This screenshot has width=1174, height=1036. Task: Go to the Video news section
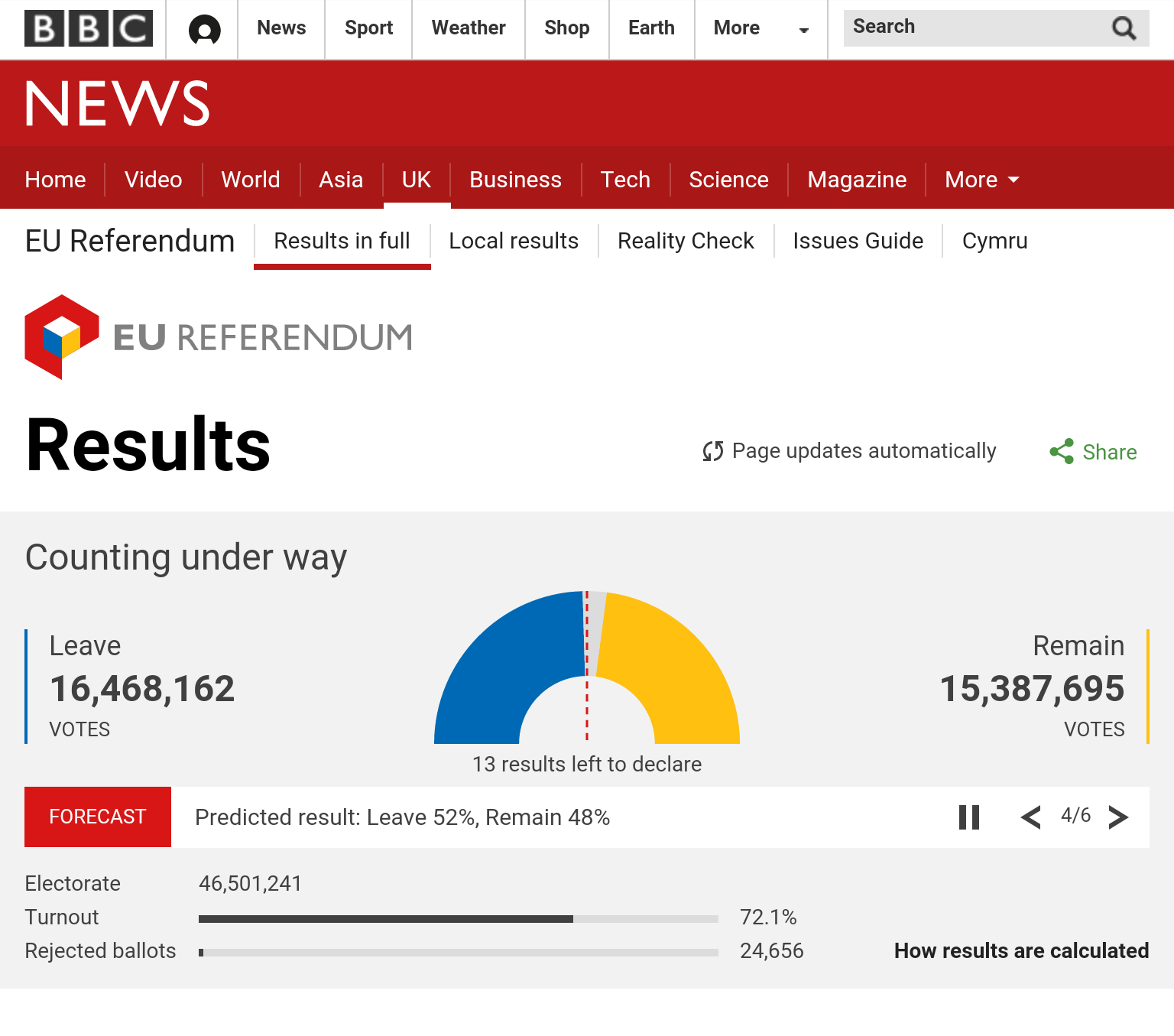pos(154,180)
